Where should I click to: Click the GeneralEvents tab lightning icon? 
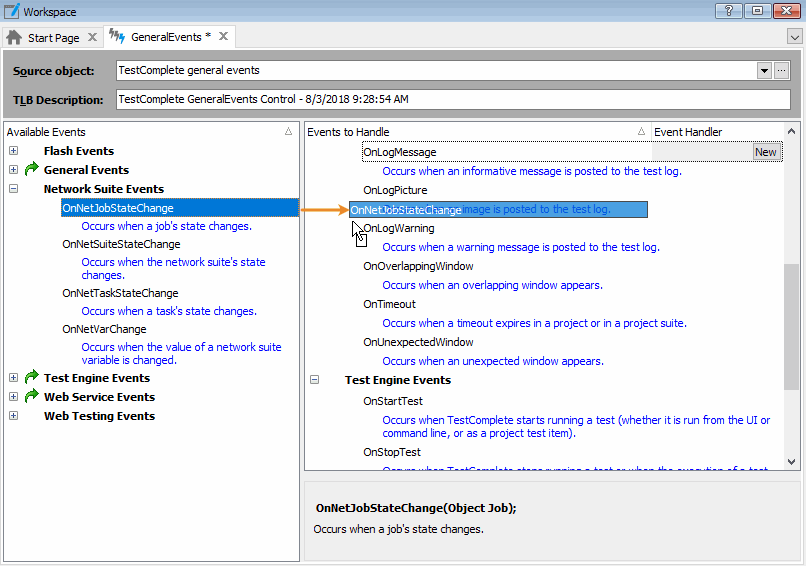(x=118, y=37)
